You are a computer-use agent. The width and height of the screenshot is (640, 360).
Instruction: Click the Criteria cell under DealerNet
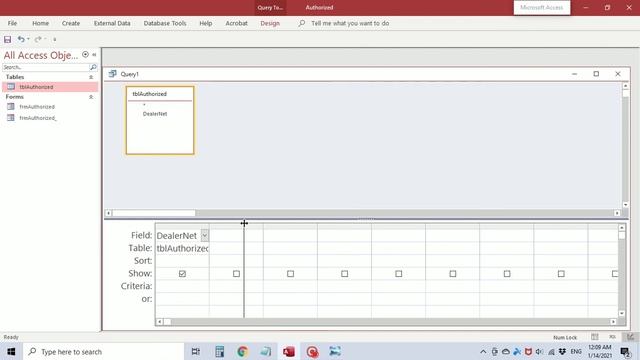(x=182, y=286)
